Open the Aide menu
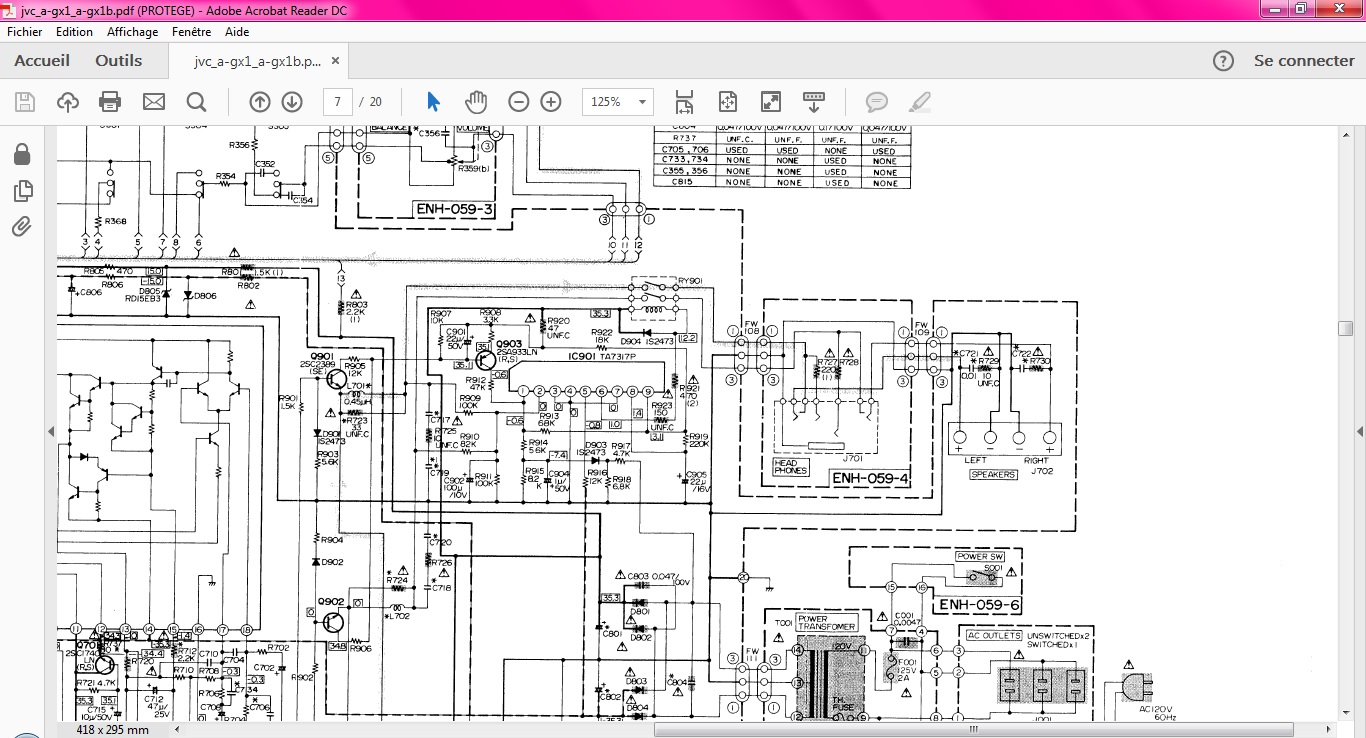This screenshot has height=738, width=1366. (237, 32)
